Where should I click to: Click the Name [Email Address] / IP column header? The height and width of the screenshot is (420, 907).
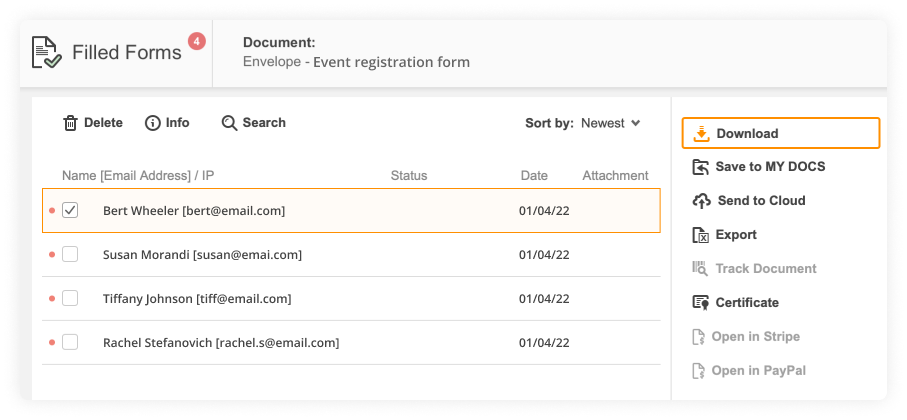138,175
